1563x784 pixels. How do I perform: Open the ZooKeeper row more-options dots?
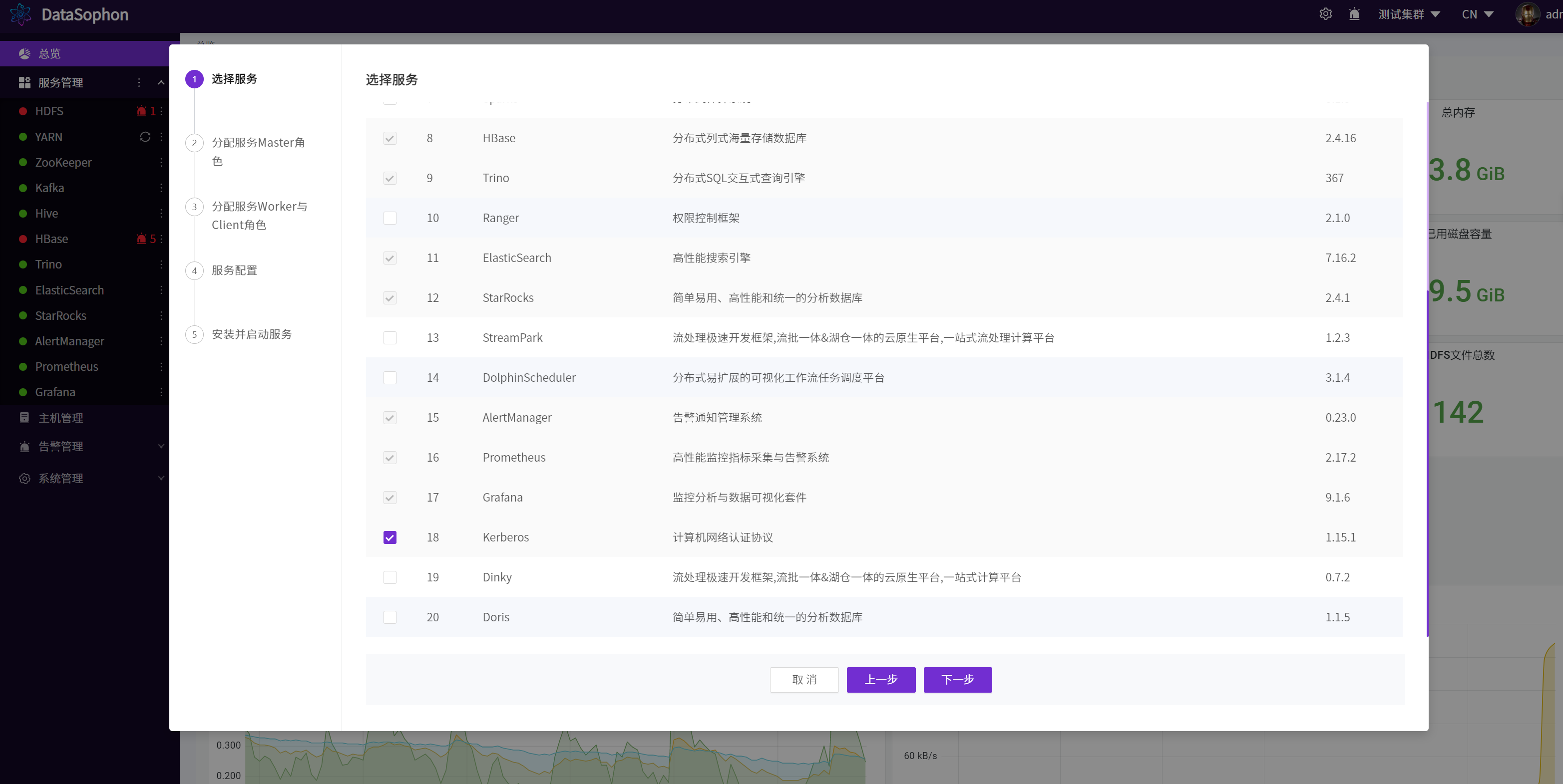point(161,163)
